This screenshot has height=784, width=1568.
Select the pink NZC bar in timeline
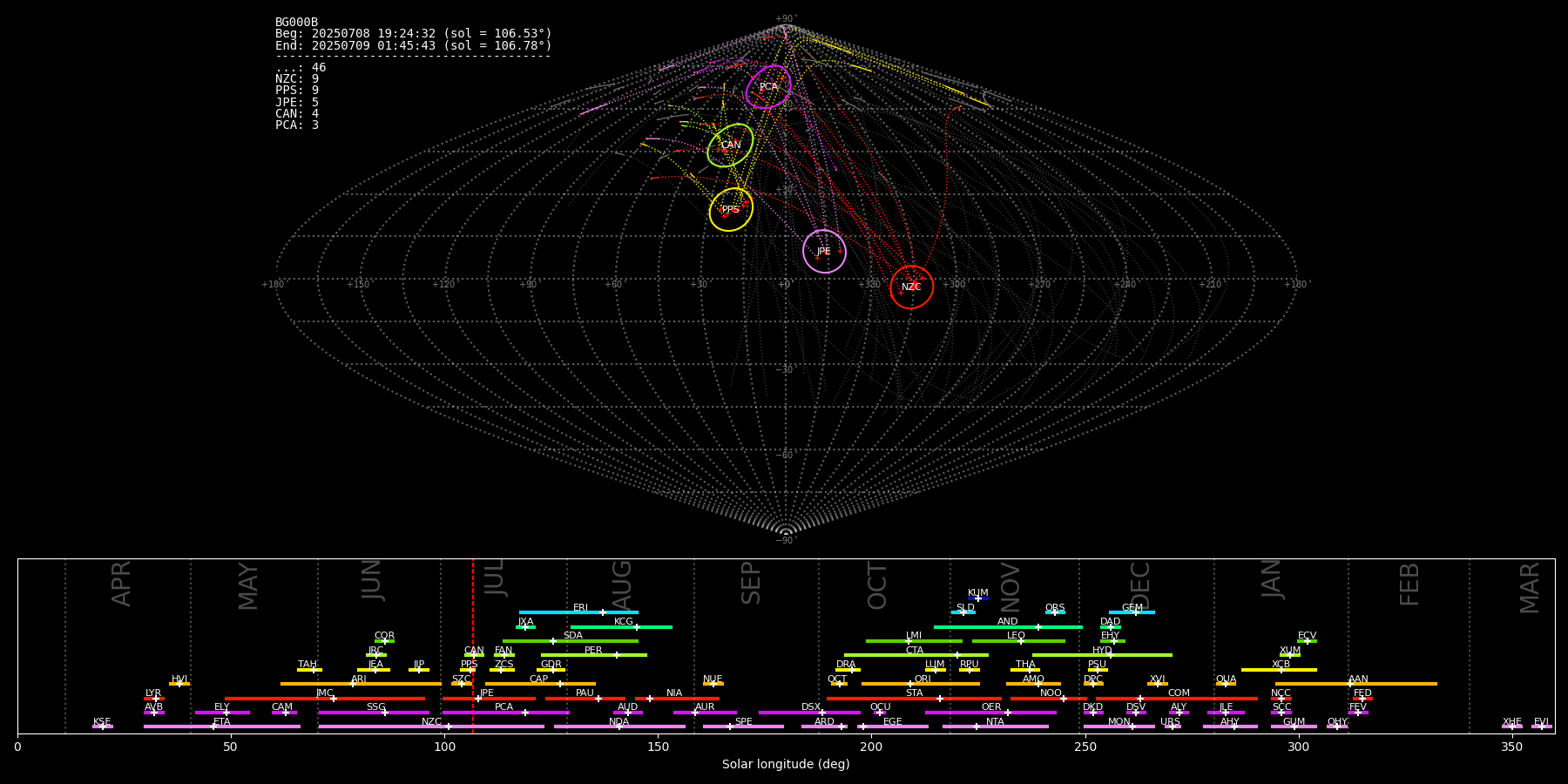431,727
